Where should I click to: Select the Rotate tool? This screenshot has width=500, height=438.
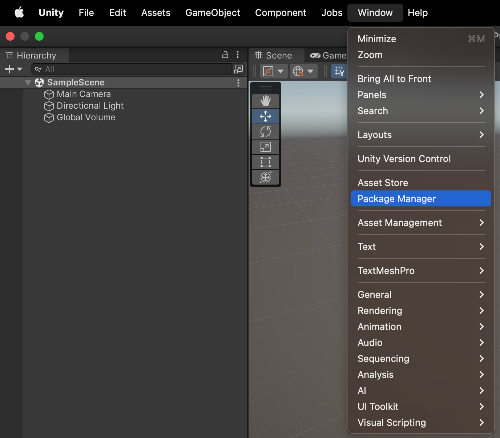pyautogui.click(x=265, y=132)
